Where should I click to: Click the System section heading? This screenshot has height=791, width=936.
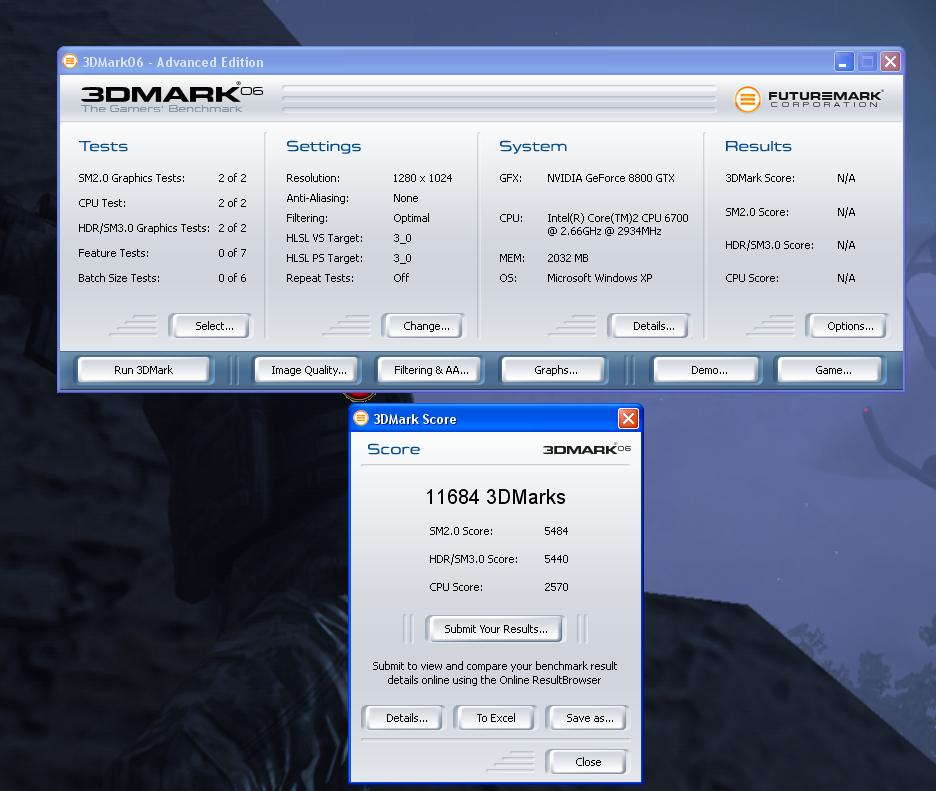532,146
